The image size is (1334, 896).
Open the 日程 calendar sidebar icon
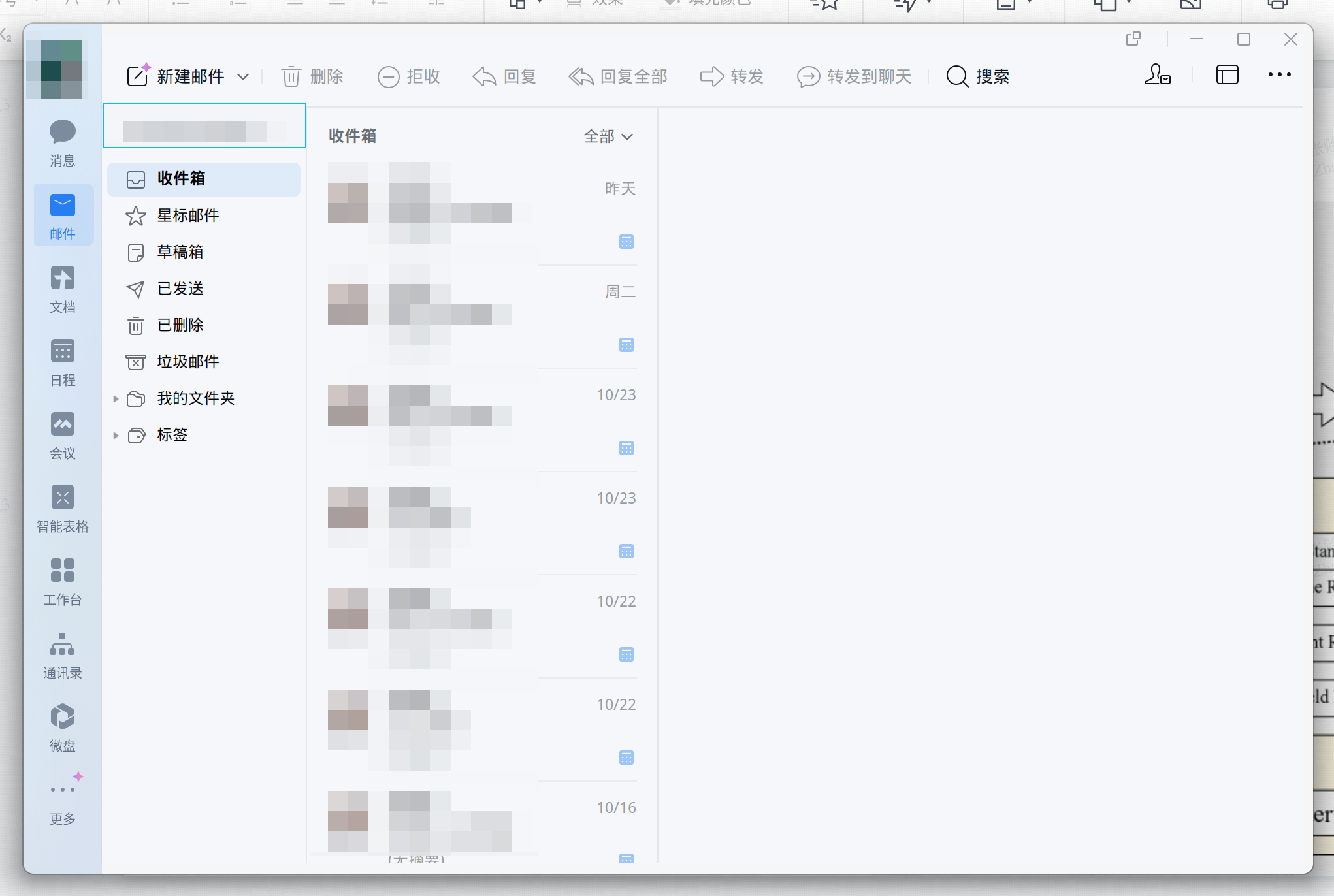[x=63, y=362]
